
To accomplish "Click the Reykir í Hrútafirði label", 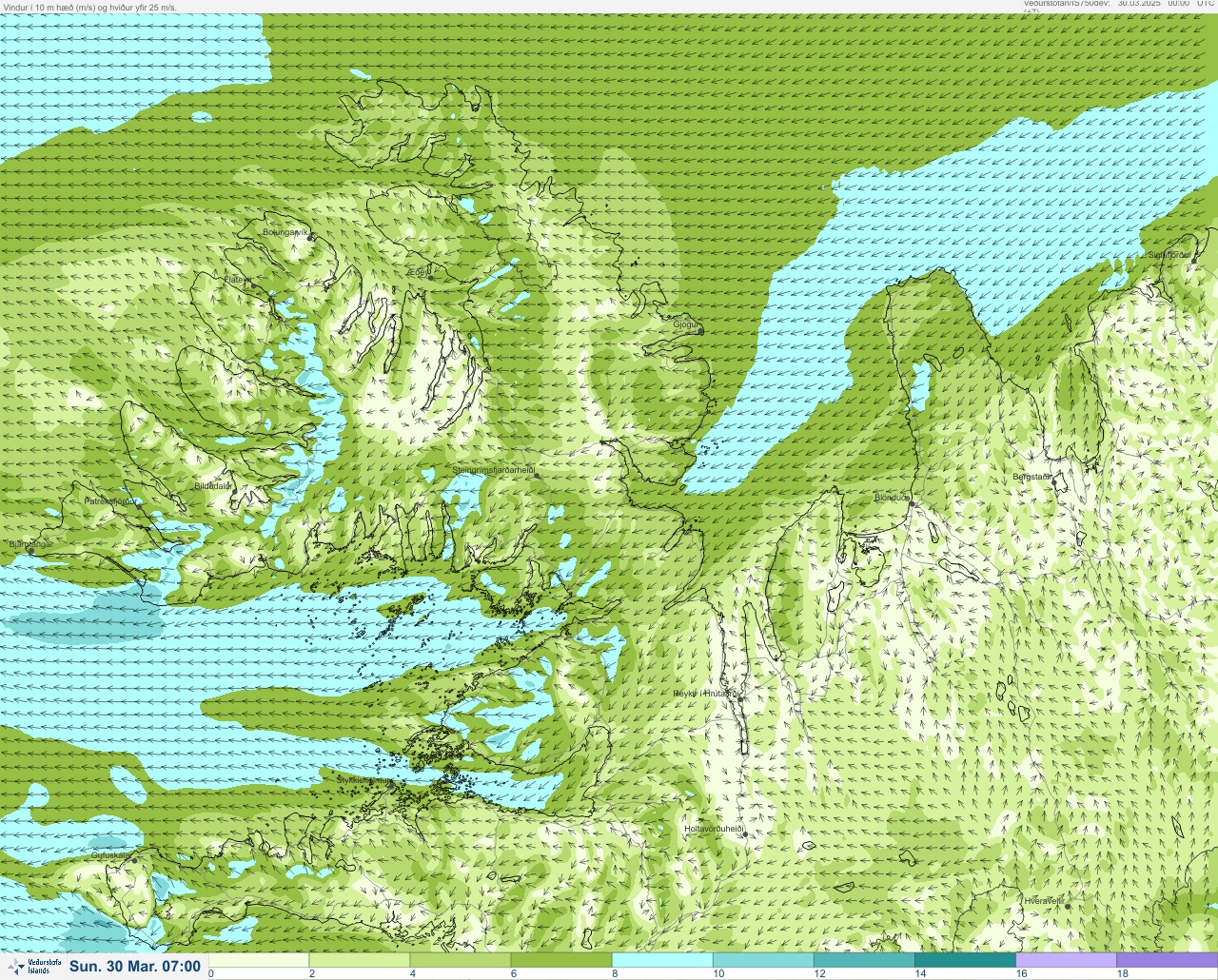I will 705,694.
